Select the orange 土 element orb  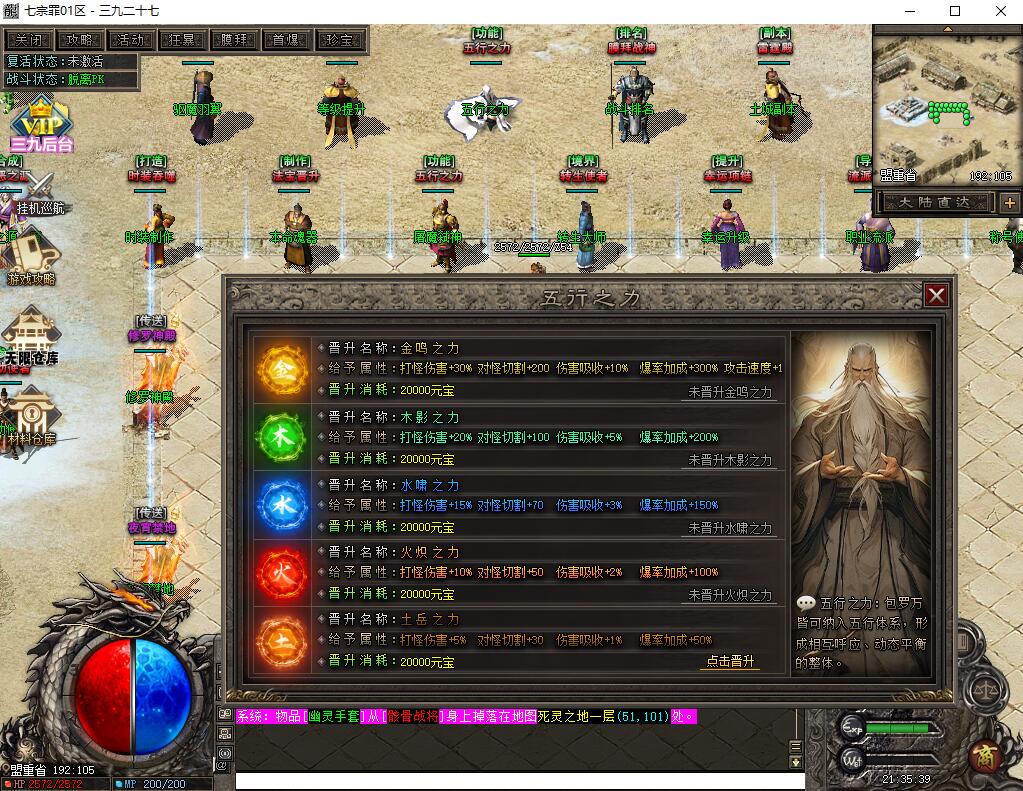(282, 641)
